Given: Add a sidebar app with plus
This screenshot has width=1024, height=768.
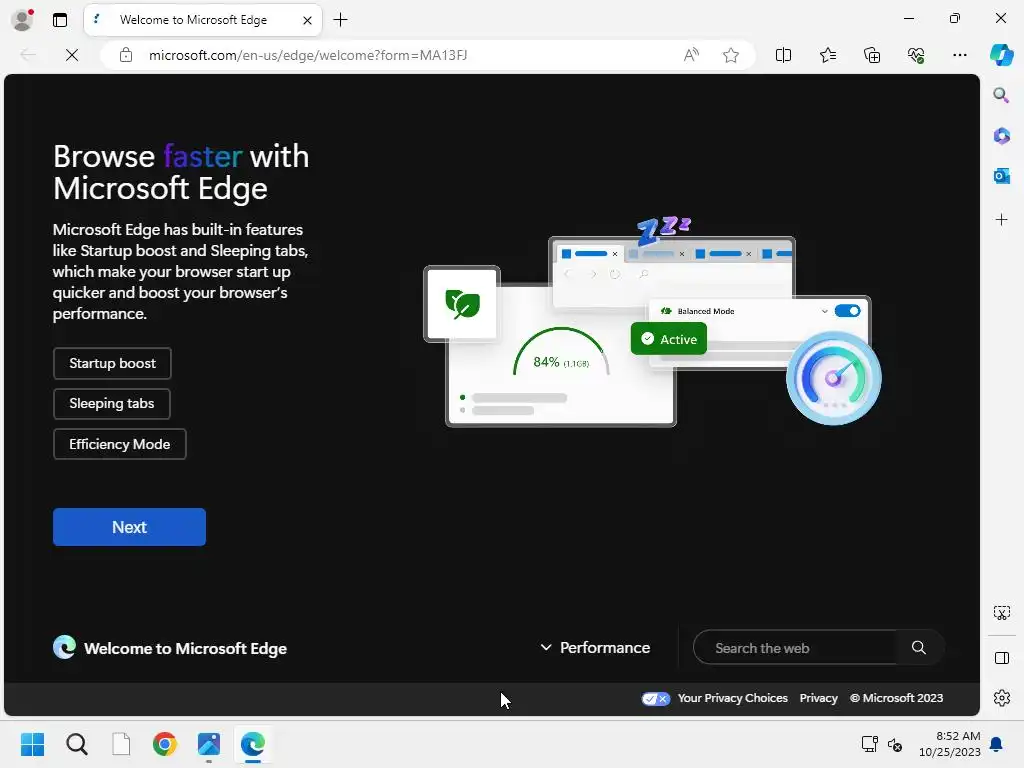Looking at the screenshot, I should pyautogui.click(x=1002, y=219).
